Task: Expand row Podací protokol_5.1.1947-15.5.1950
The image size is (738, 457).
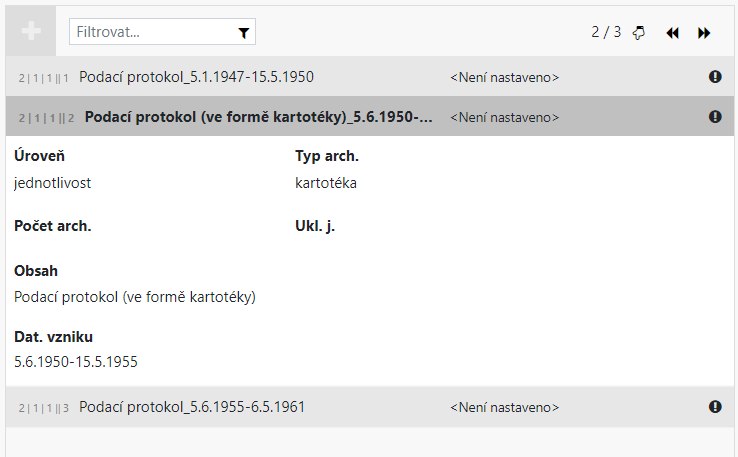Action: pos(197,77)
